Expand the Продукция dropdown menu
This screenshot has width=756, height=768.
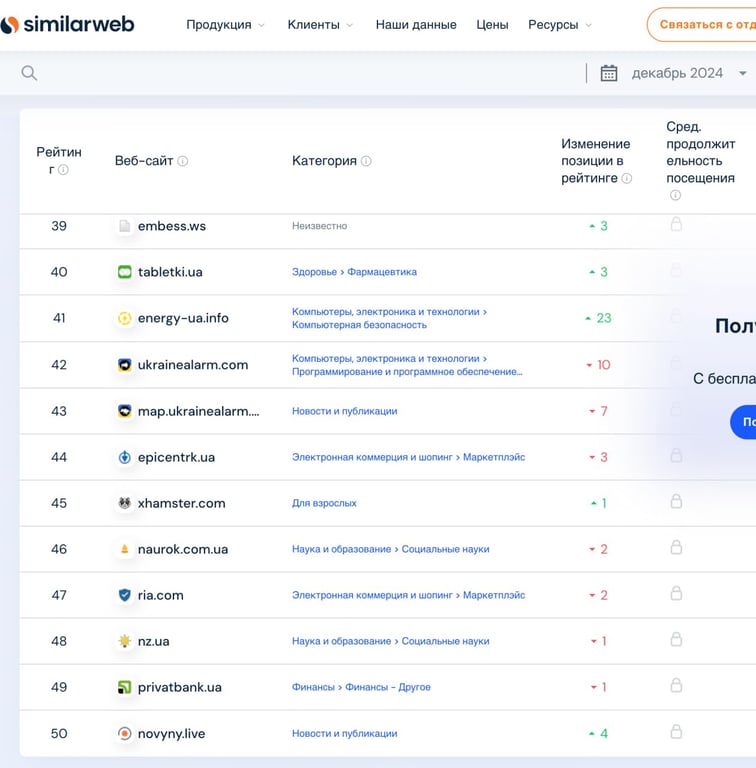click(225, 25)
